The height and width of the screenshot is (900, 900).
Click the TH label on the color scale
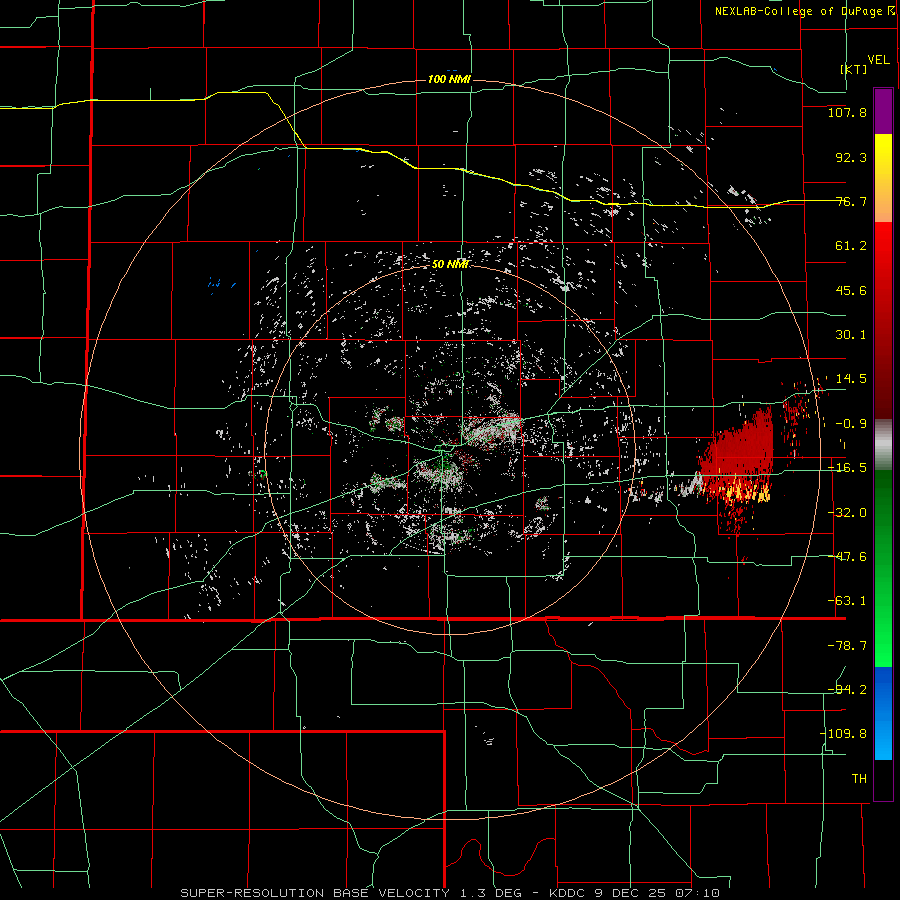(859, 779)
